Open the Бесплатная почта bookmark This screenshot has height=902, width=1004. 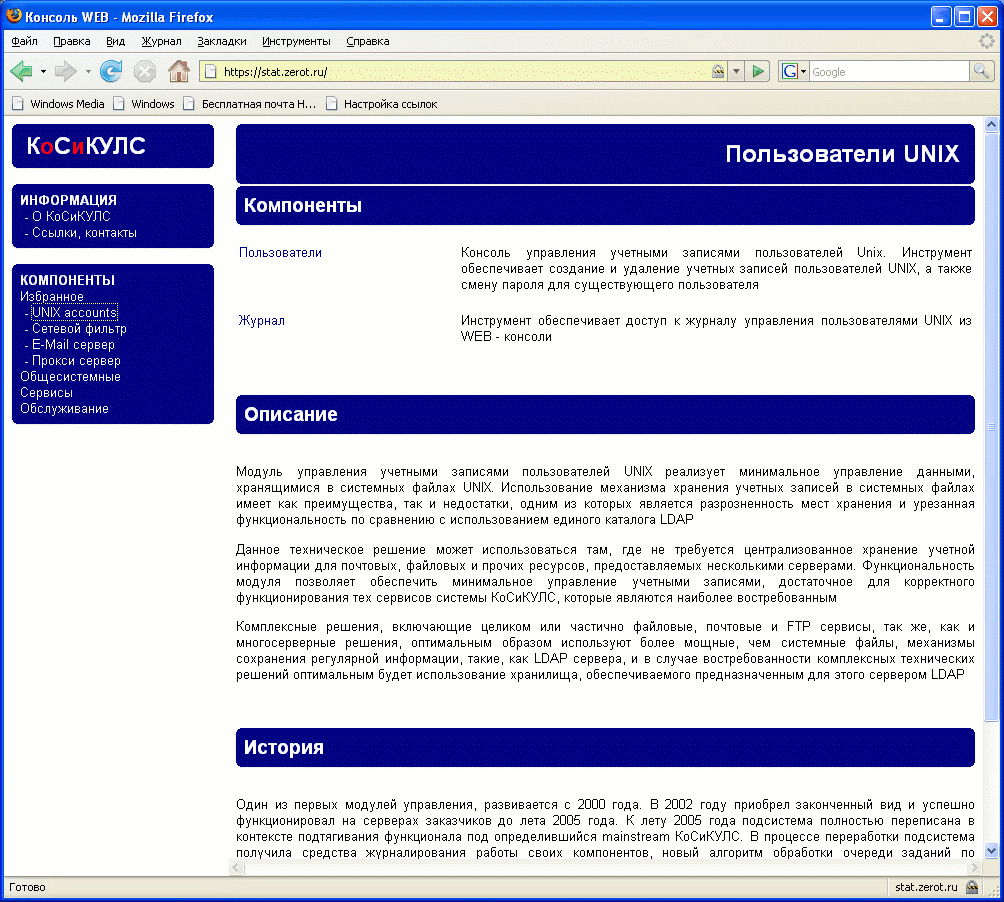[250, 104]
